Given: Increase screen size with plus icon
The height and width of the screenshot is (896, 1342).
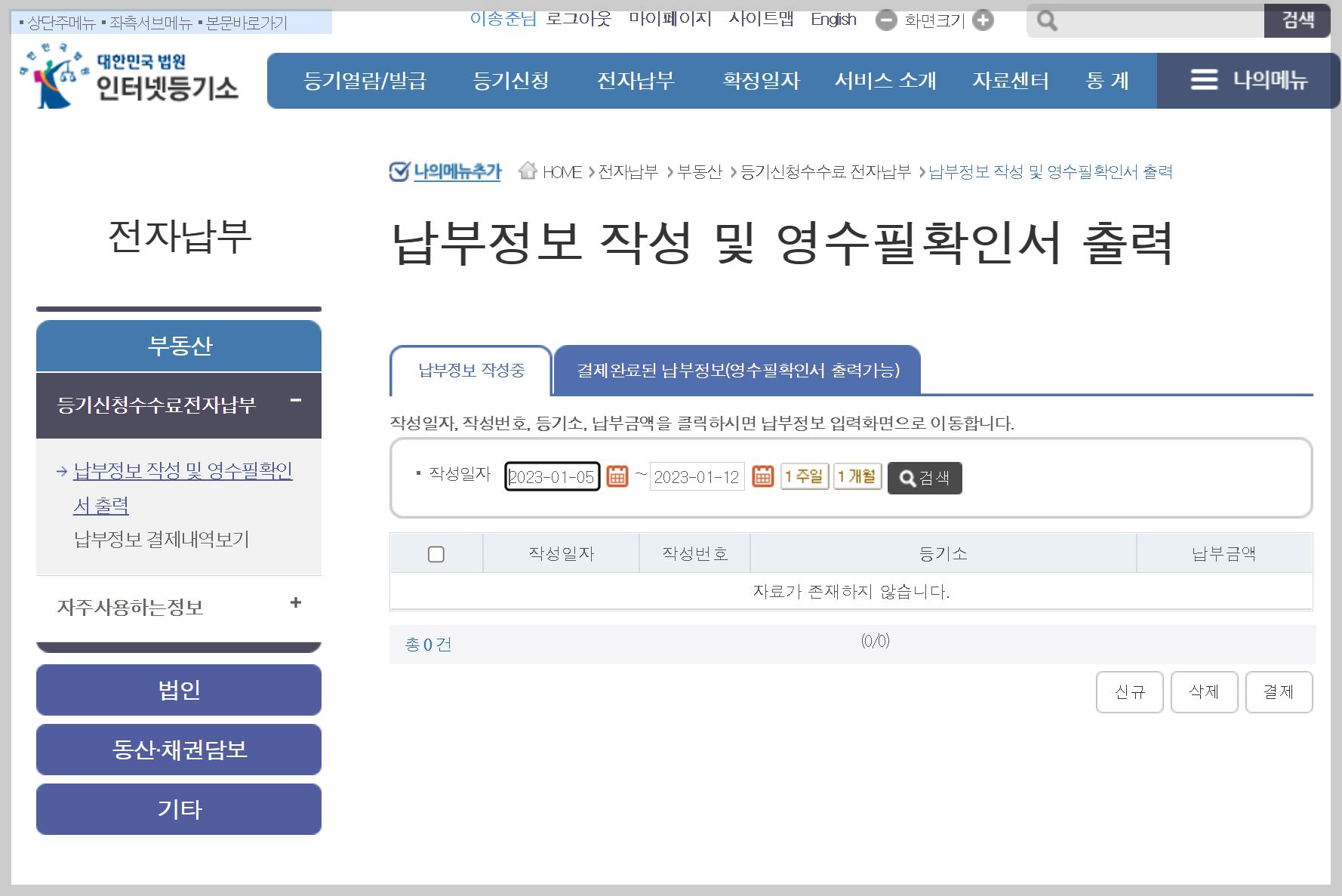Looking at the screenshot, I should click(983, 20).
